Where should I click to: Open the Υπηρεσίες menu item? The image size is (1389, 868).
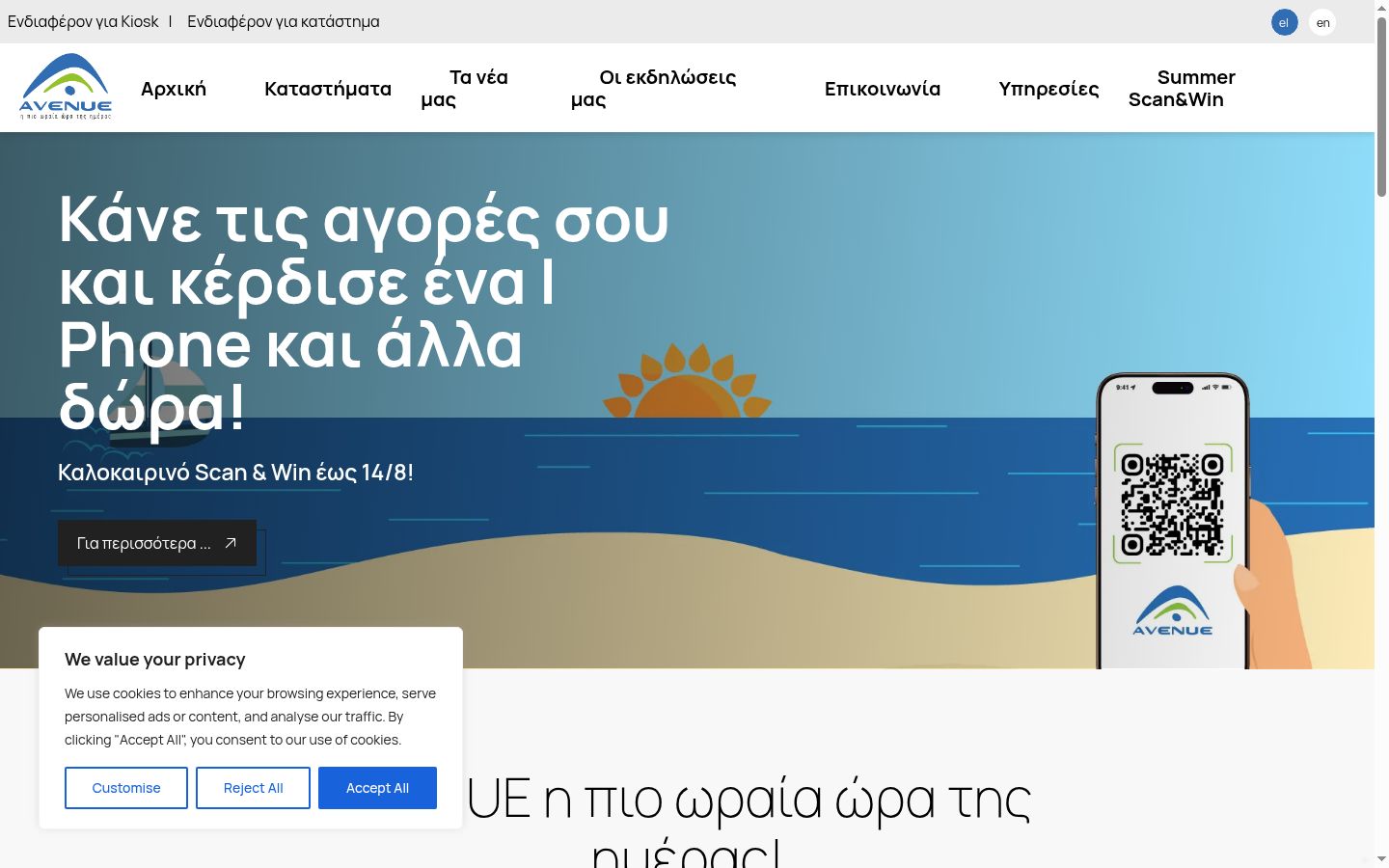point(1049,89)
